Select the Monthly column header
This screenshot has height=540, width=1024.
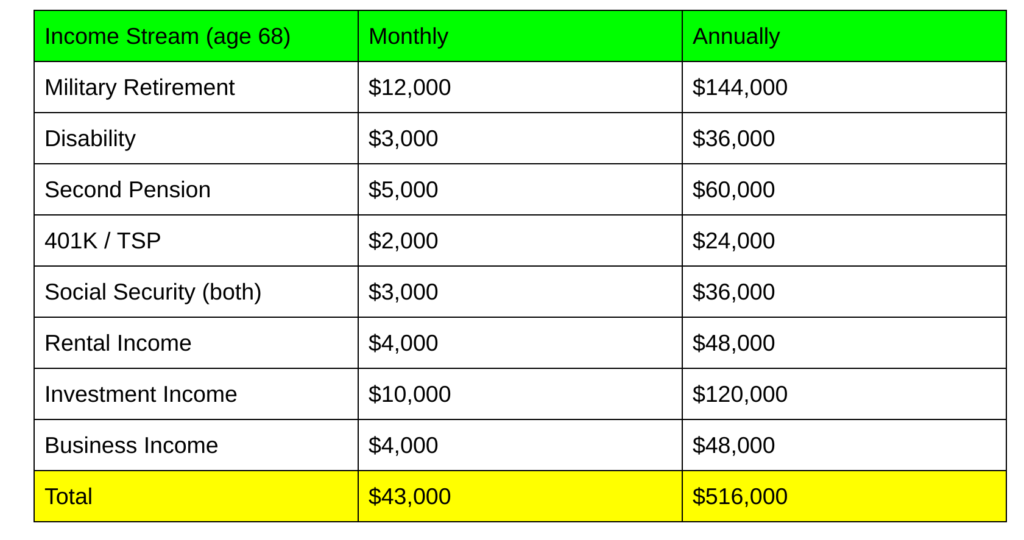408,37
